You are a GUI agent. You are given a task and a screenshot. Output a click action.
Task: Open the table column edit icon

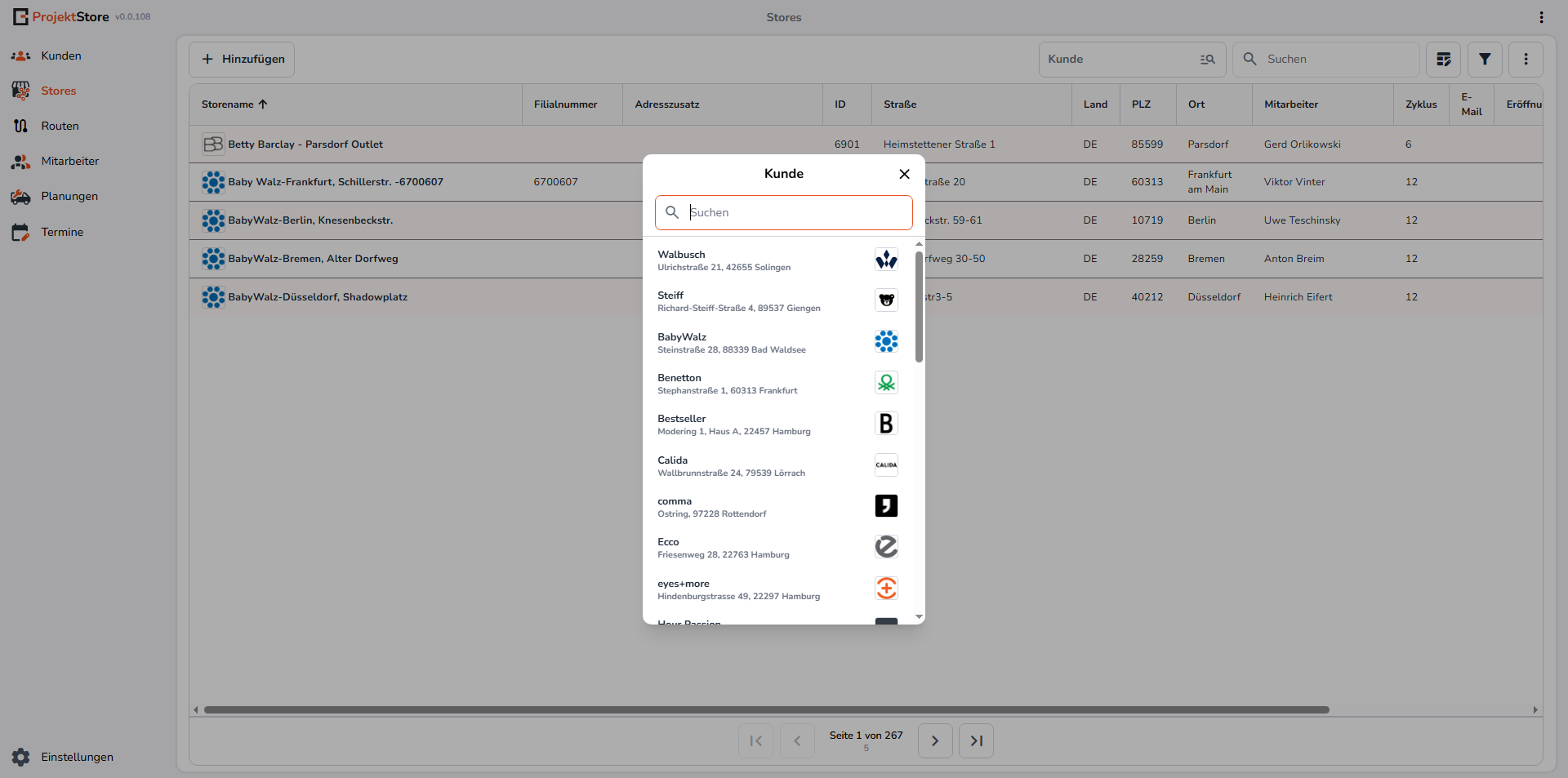pyautogui.click(x=1443, y=59)
